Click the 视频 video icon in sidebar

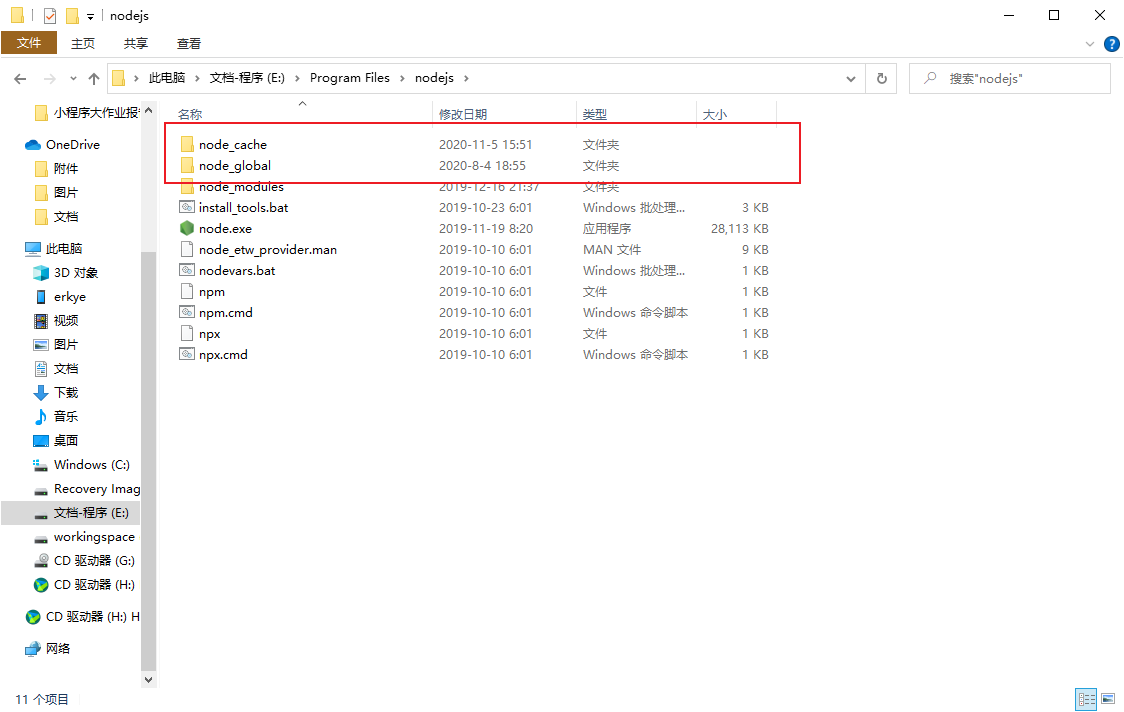click(x=41, y=321)
